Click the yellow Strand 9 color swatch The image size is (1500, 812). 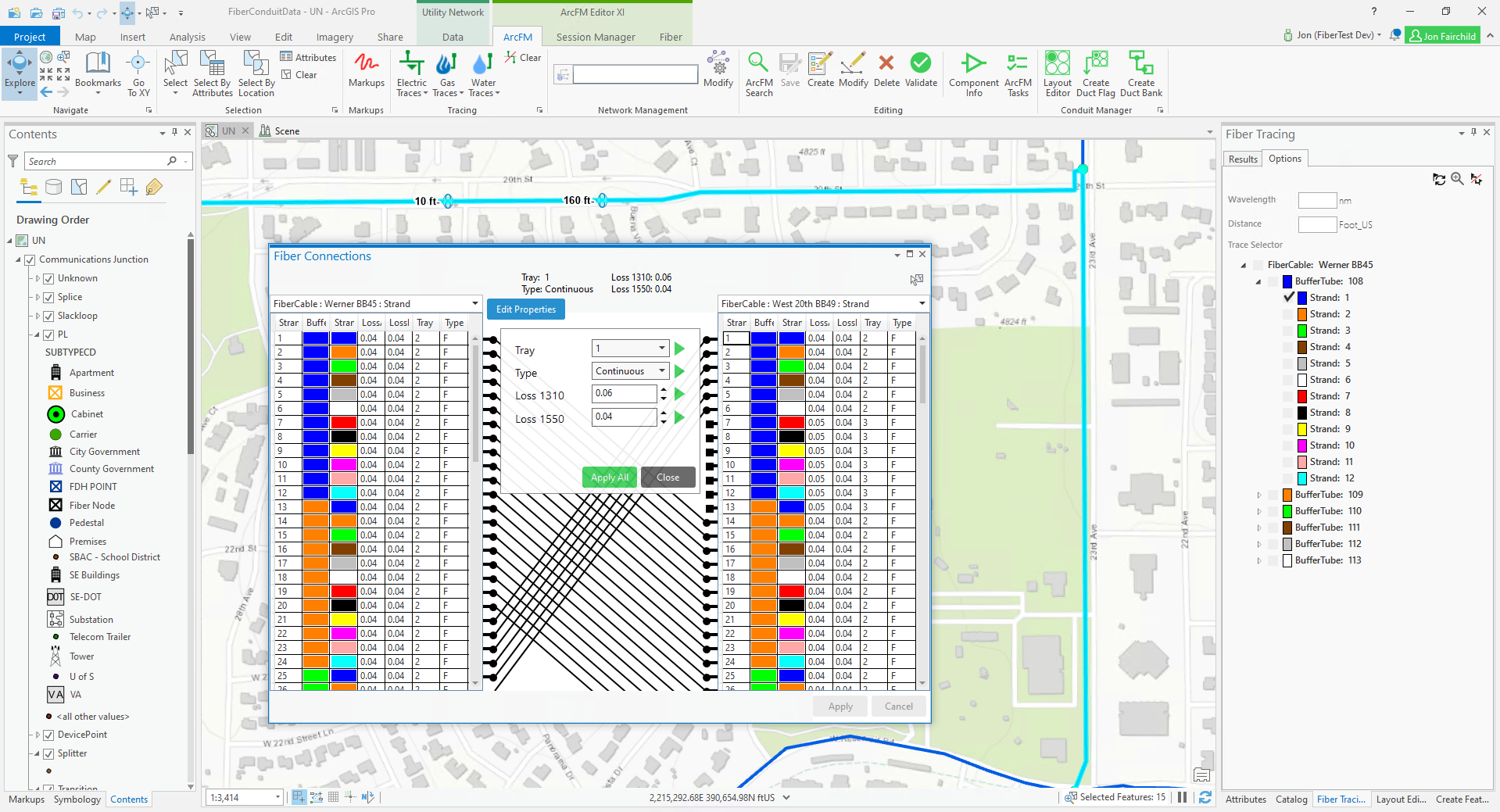coord(1302,429)
